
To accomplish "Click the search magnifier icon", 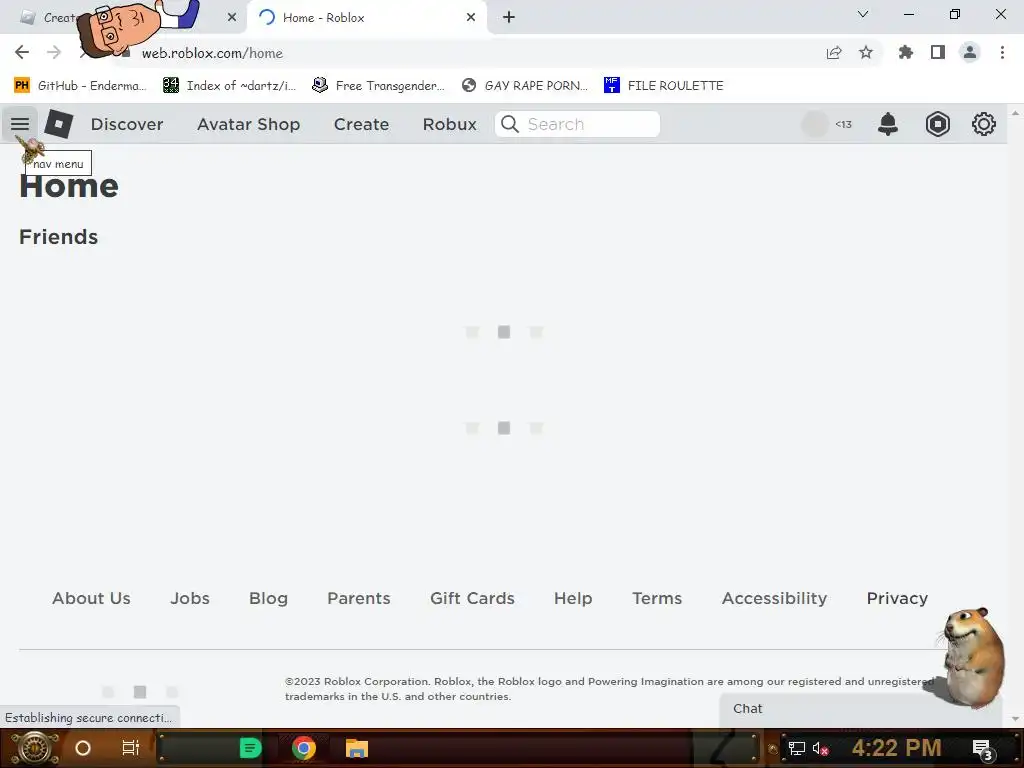I will click(x=509, y=124).
